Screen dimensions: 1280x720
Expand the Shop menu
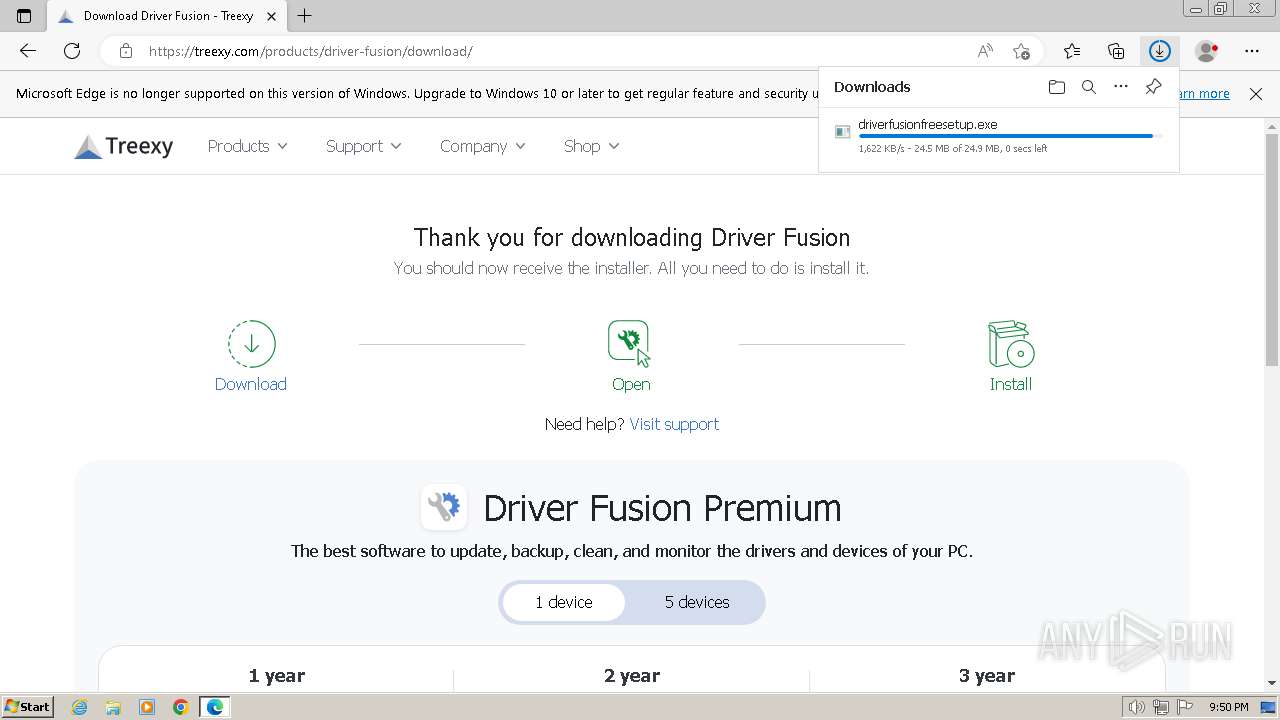(592, 146)
